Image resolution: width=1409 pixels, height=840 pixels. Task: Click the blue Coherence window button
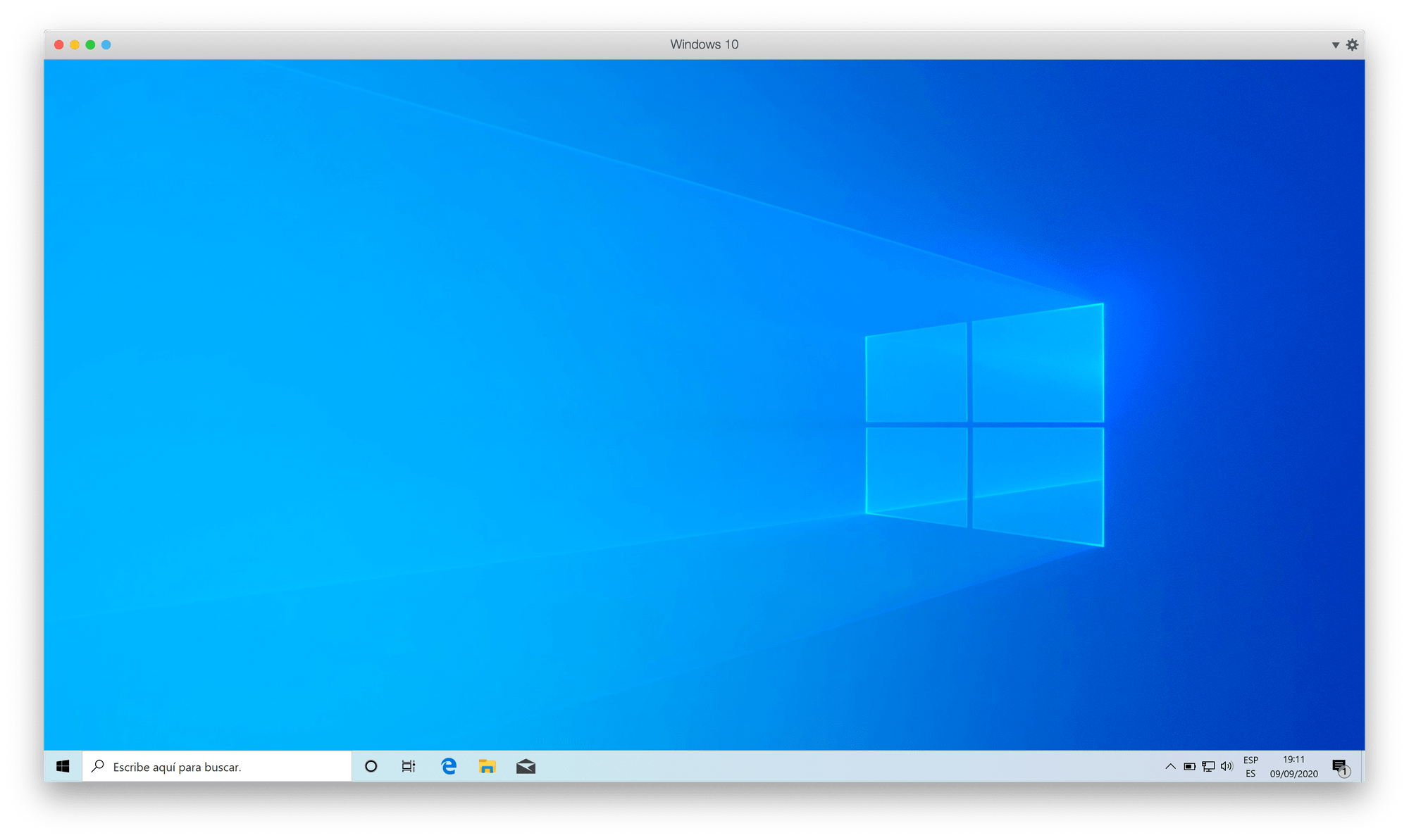[106, 44]
